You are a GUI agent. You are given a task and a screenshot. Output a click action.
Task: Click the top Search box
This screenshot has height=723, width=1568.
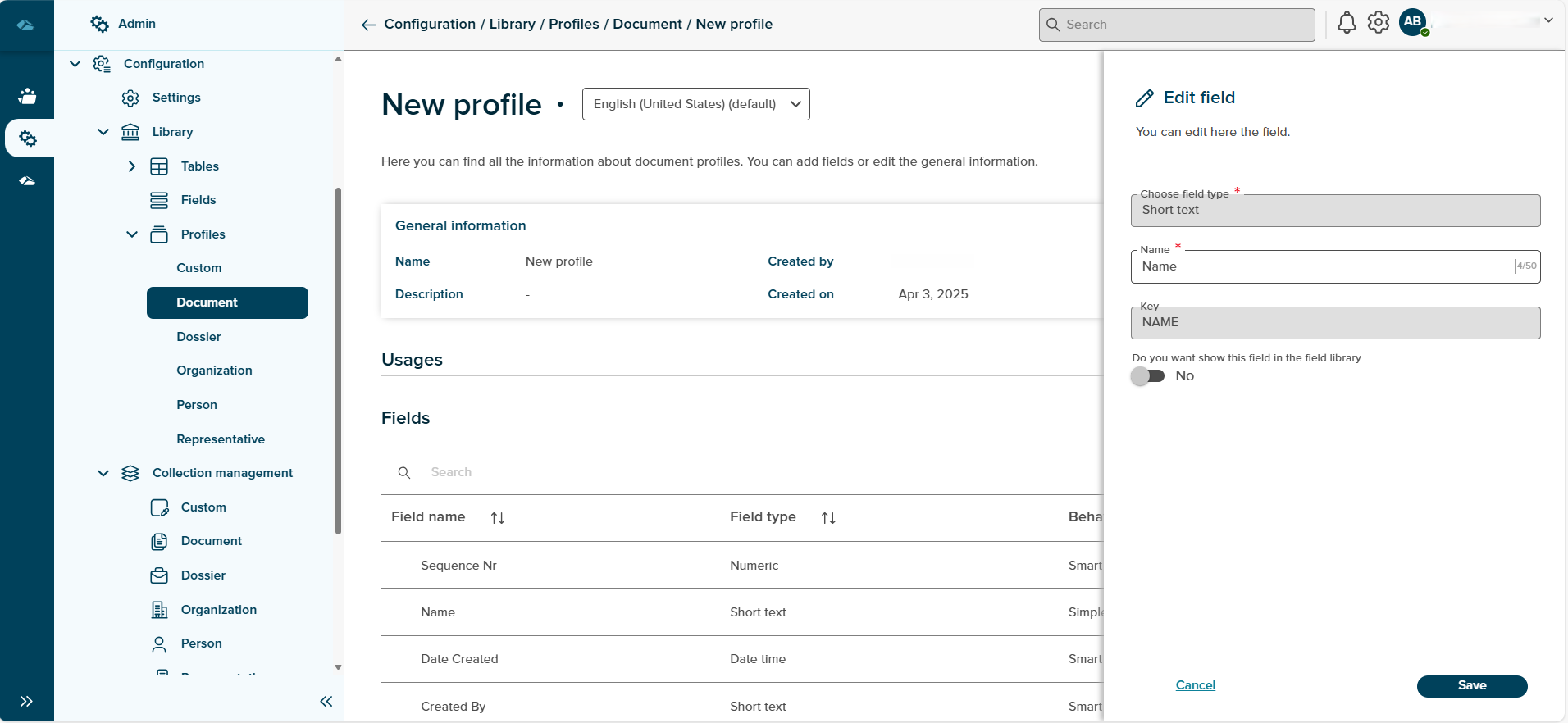click(1176, 25)
